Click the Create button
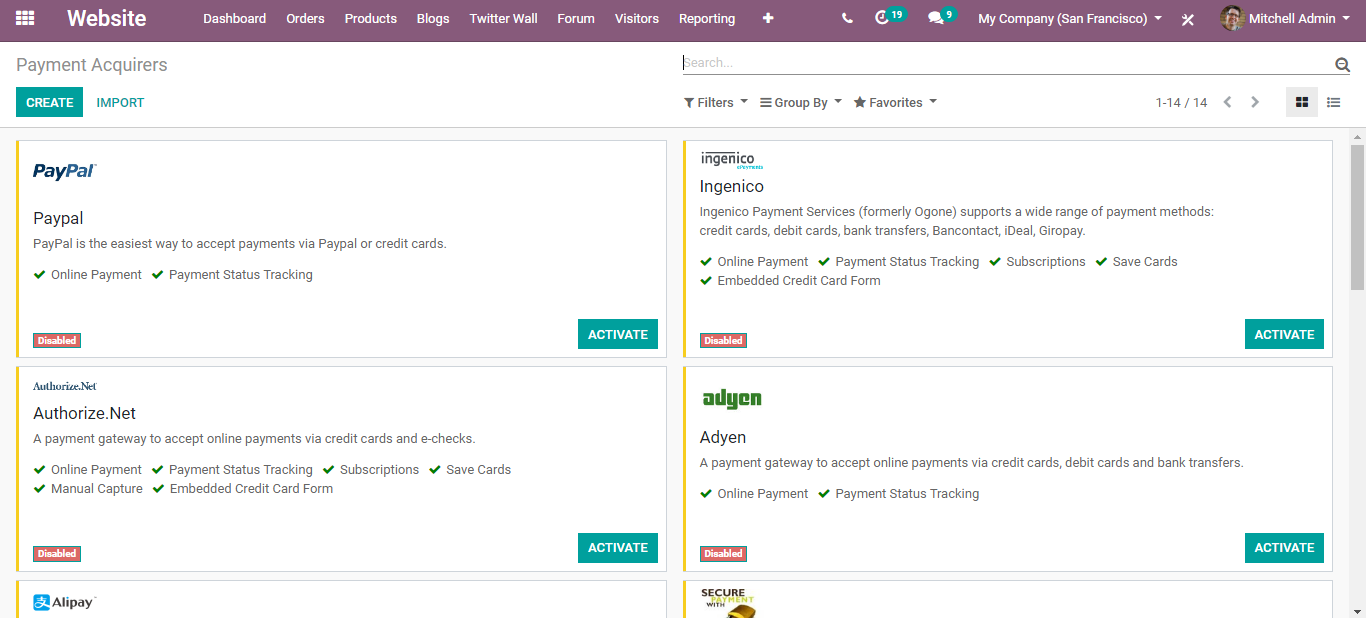 pyautogui.click(x=50, y=102)
